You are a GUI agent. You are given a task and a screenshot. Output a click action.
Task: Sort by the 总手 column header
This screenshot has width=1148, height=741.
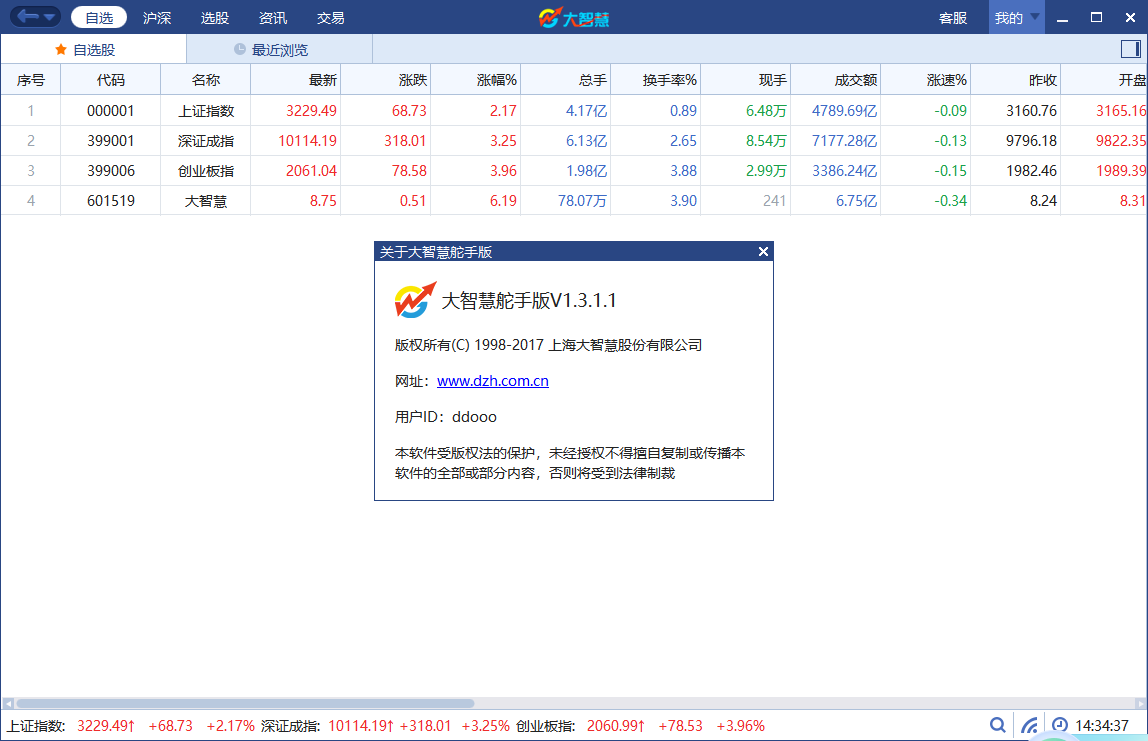[566, 80]
